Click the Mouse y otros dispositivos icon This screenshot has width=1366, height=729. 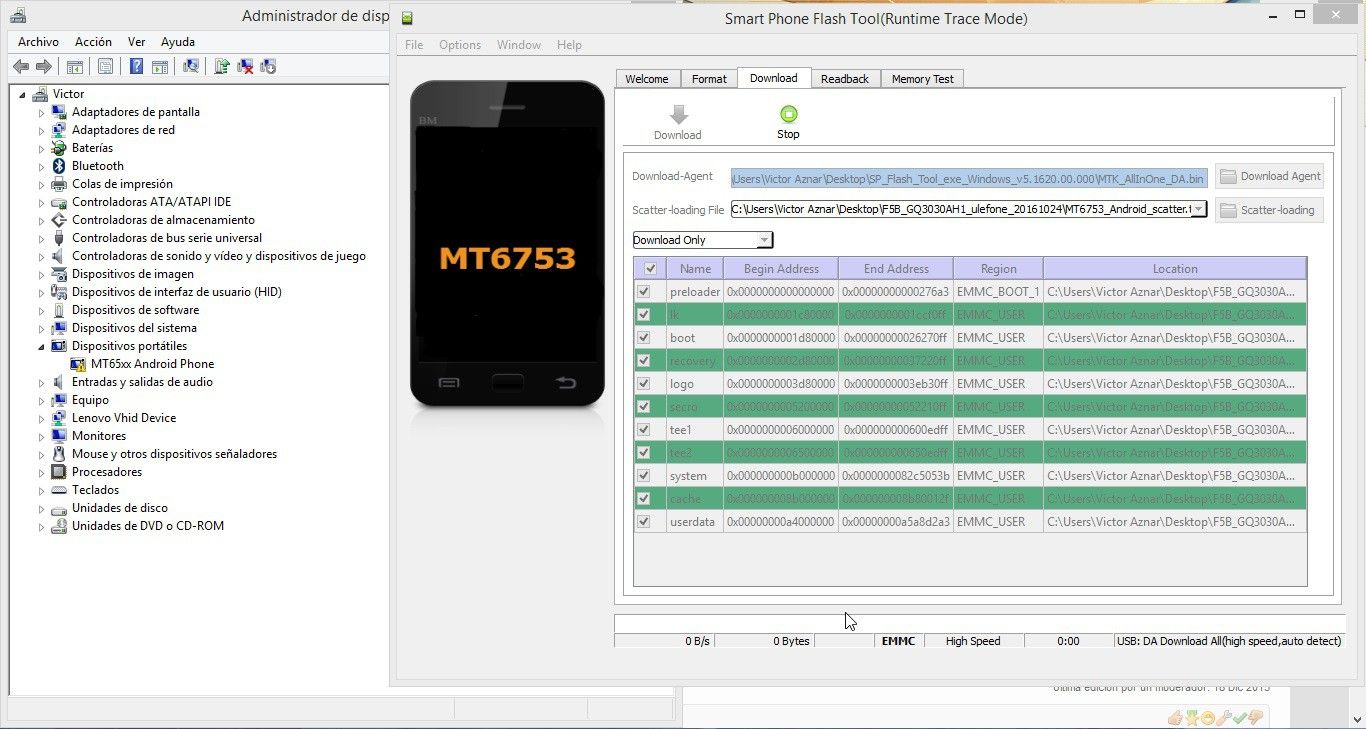click(x=59, y=454)
